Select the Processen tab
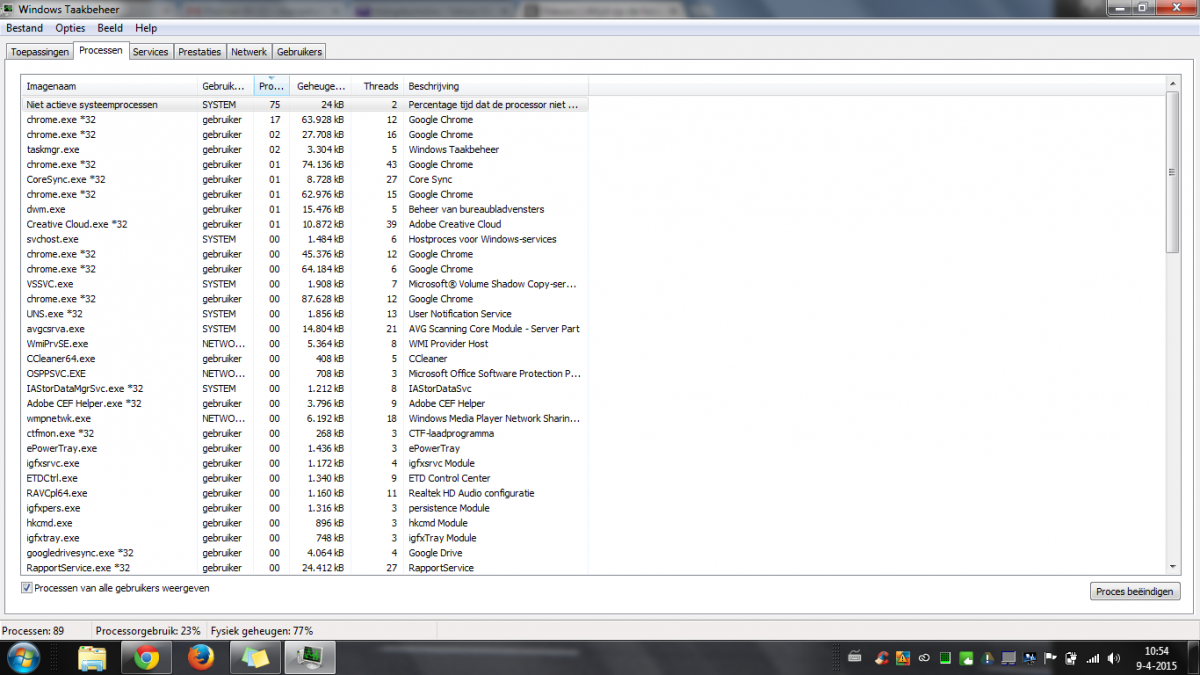 click(x=101, y=50)
